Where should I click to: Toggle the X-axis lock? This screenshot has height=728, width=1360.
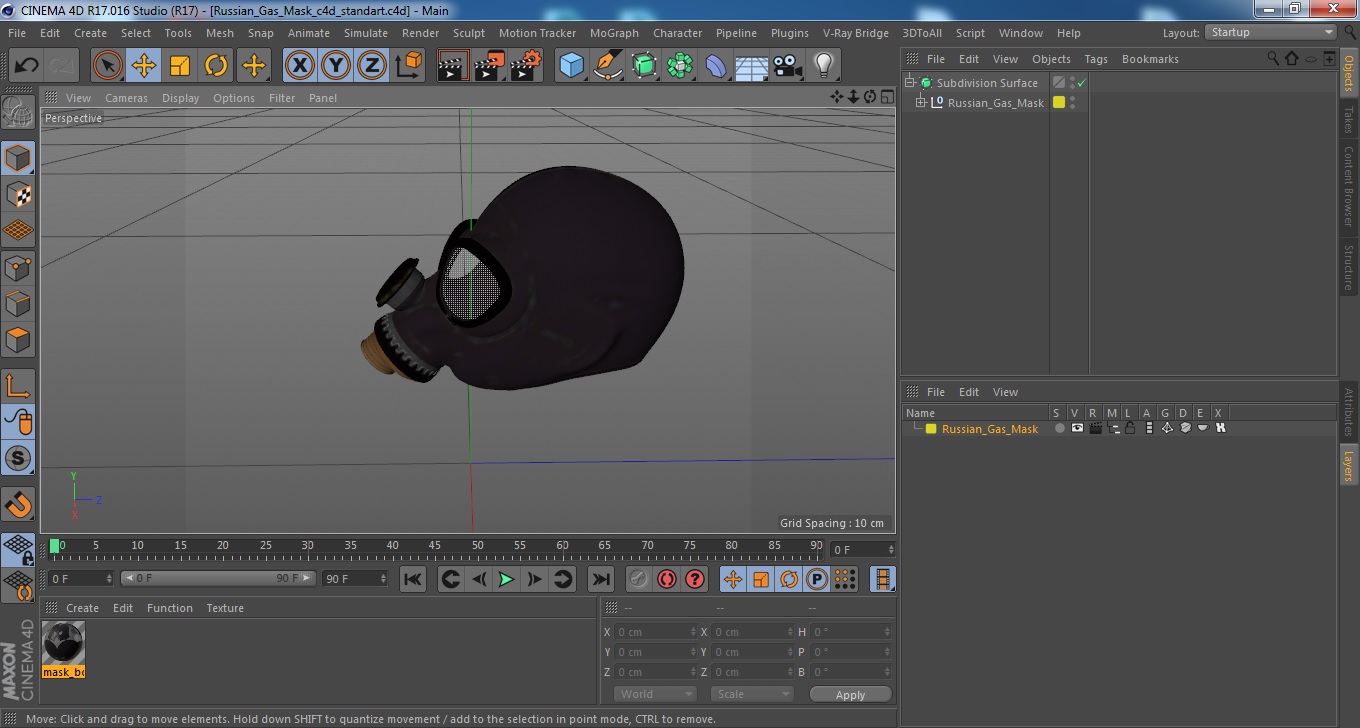point(299,66)
